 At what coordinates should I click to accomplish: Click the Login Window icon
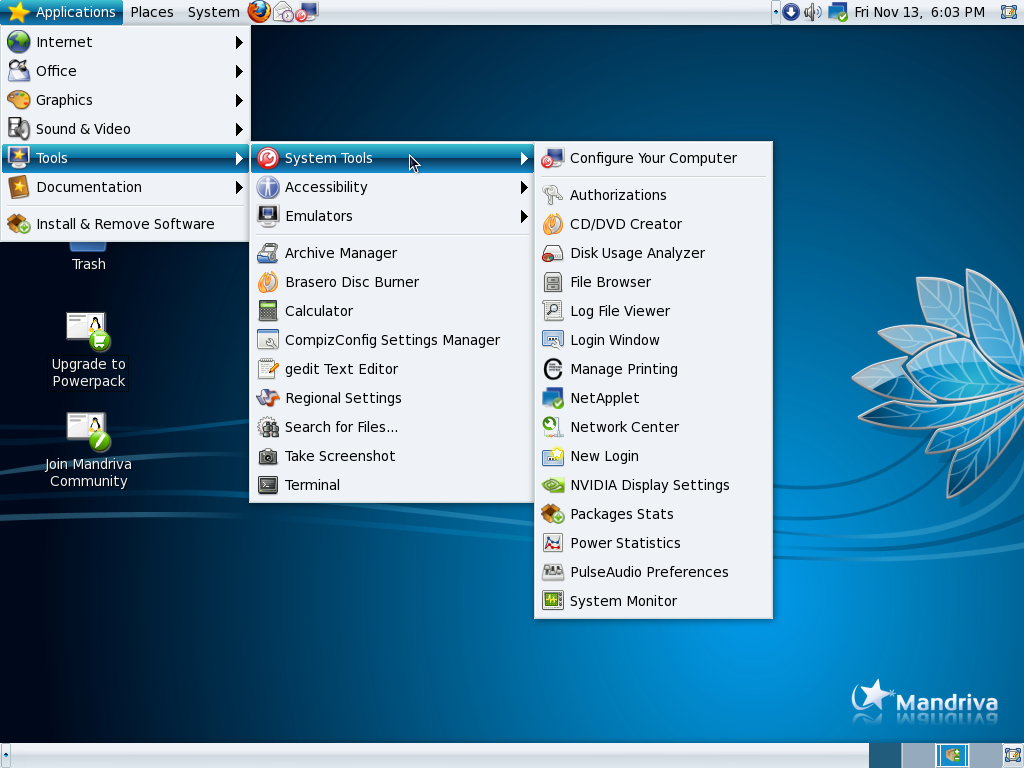(552, 340)
